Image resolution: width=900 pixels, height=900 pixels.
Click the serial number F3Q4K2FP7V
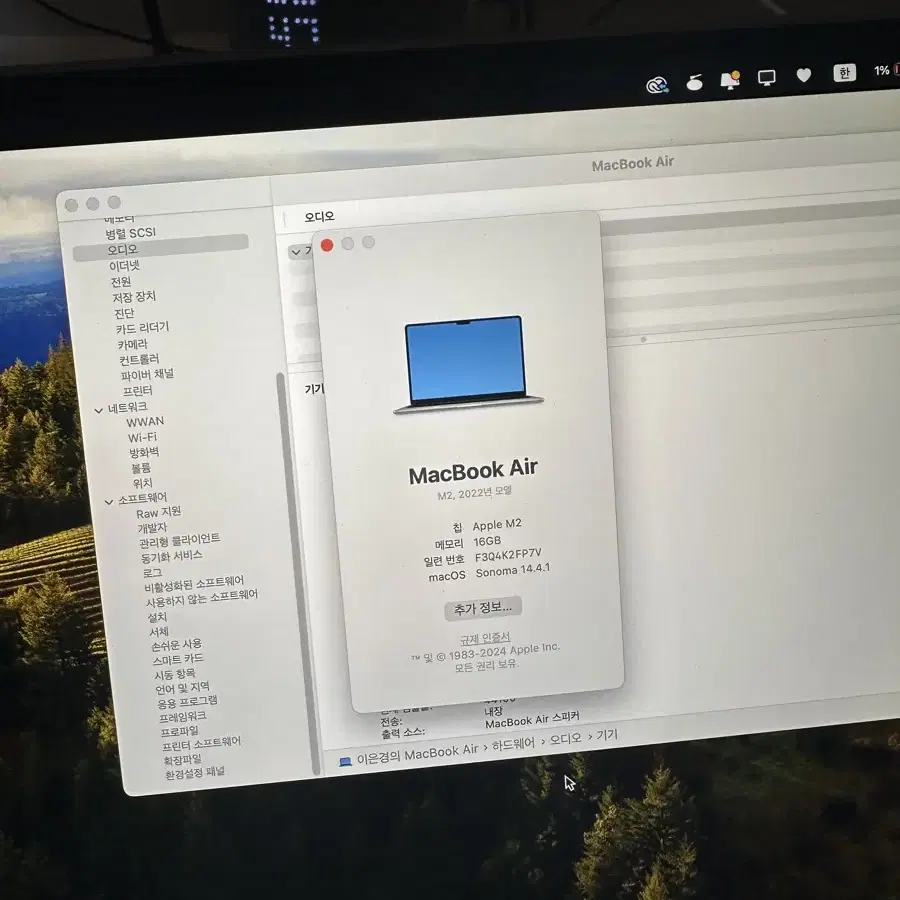tap(508, 555)
